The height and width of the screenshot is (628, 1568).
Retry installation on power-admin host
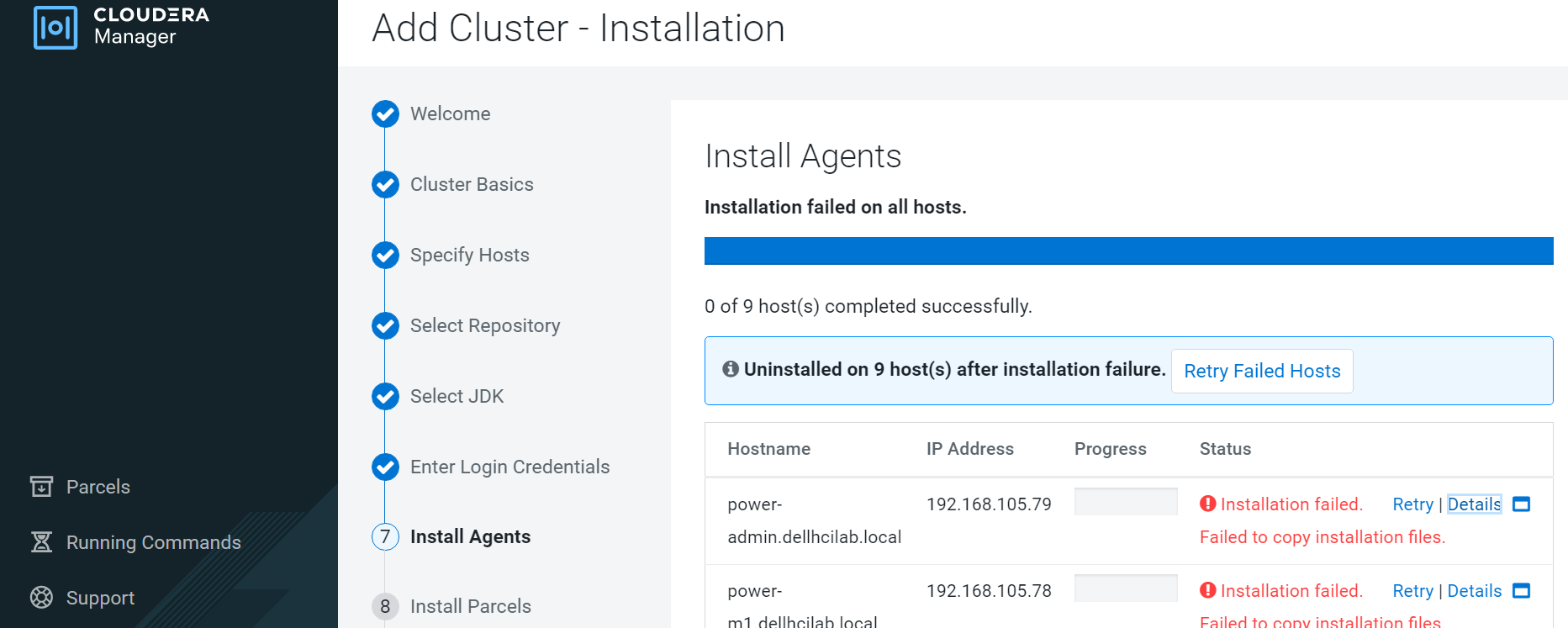point(1412,504)
